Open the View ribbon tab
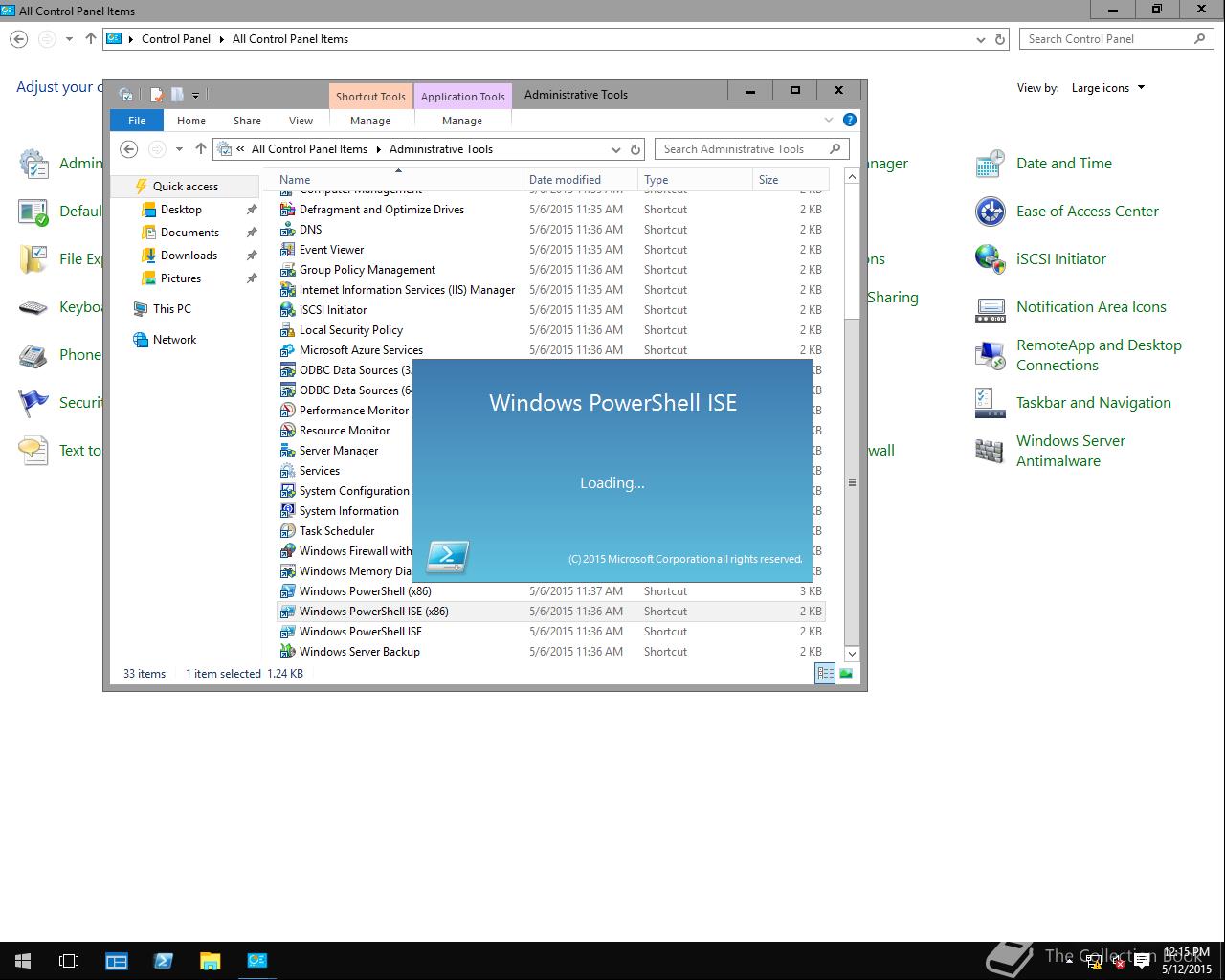Screen dimensions: 1225x980 coord(301,121)
